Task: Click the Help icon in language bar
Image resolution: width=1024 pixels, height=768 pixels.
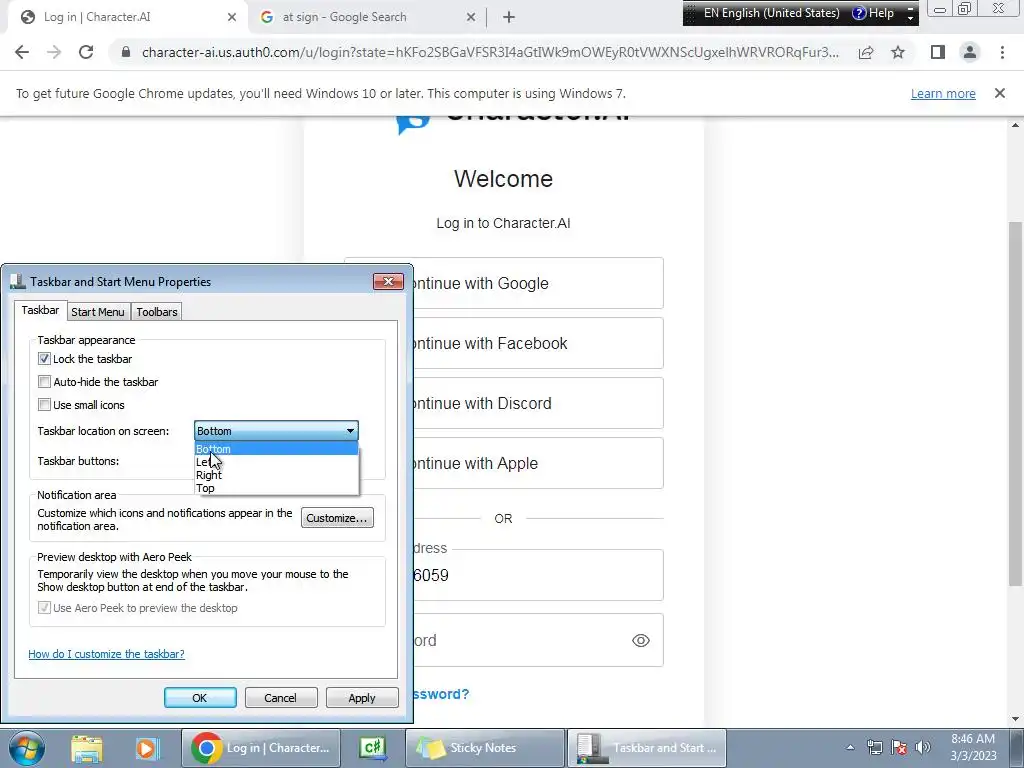Action: point(873,13)
